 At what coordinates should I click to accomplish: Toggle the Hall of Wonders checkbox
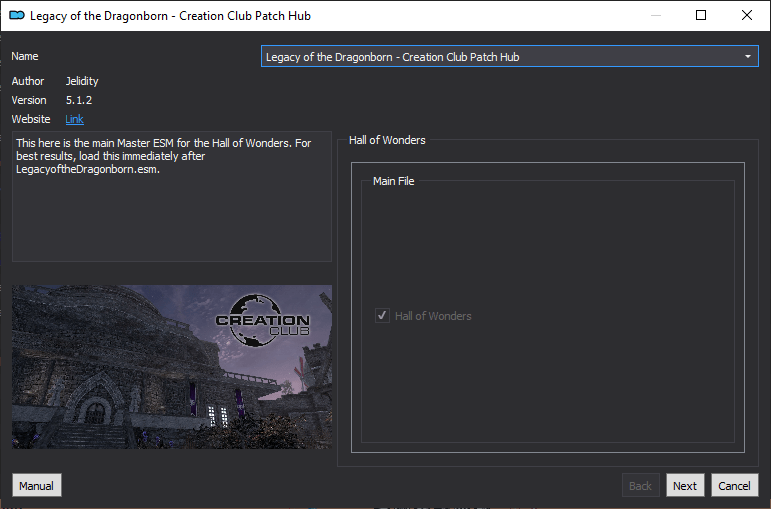[382, 316]
